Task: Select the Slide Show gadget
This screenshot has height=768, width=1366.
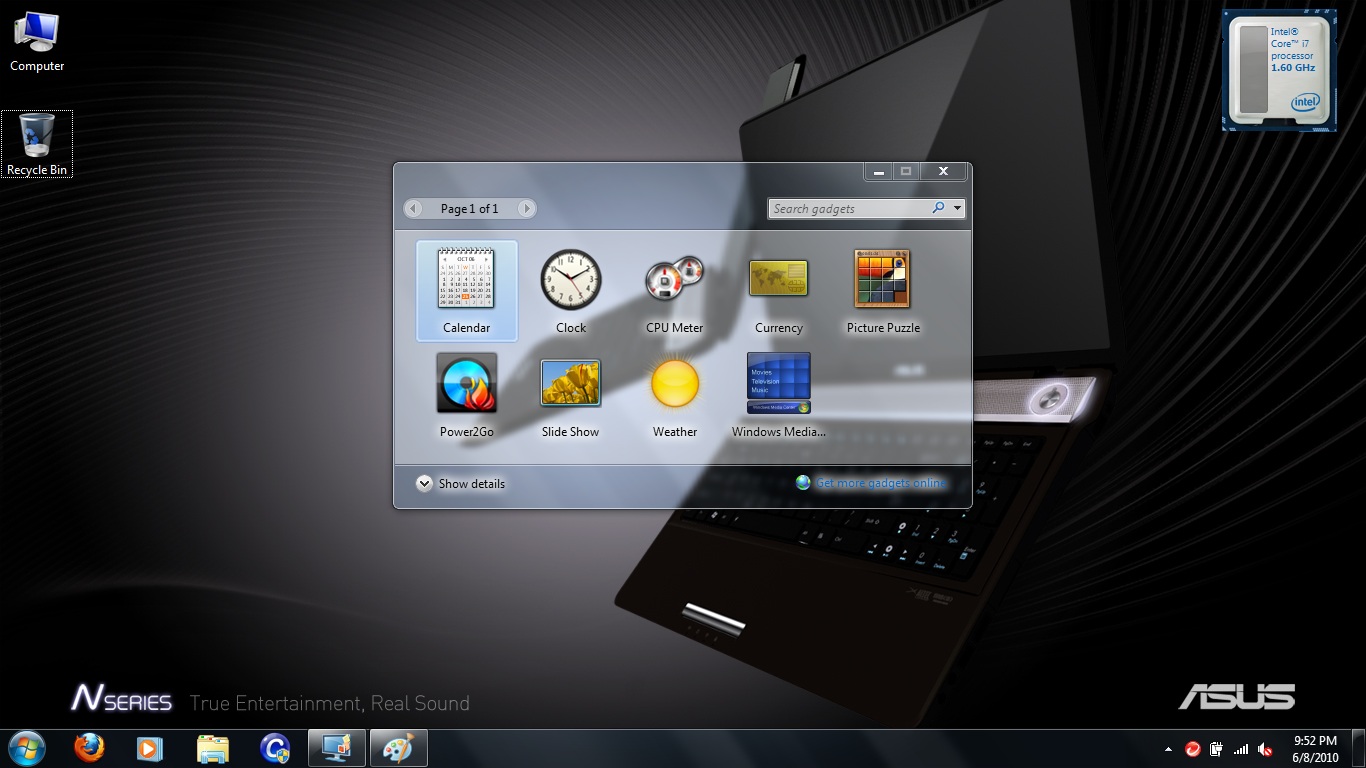Action: pos(571,395)
